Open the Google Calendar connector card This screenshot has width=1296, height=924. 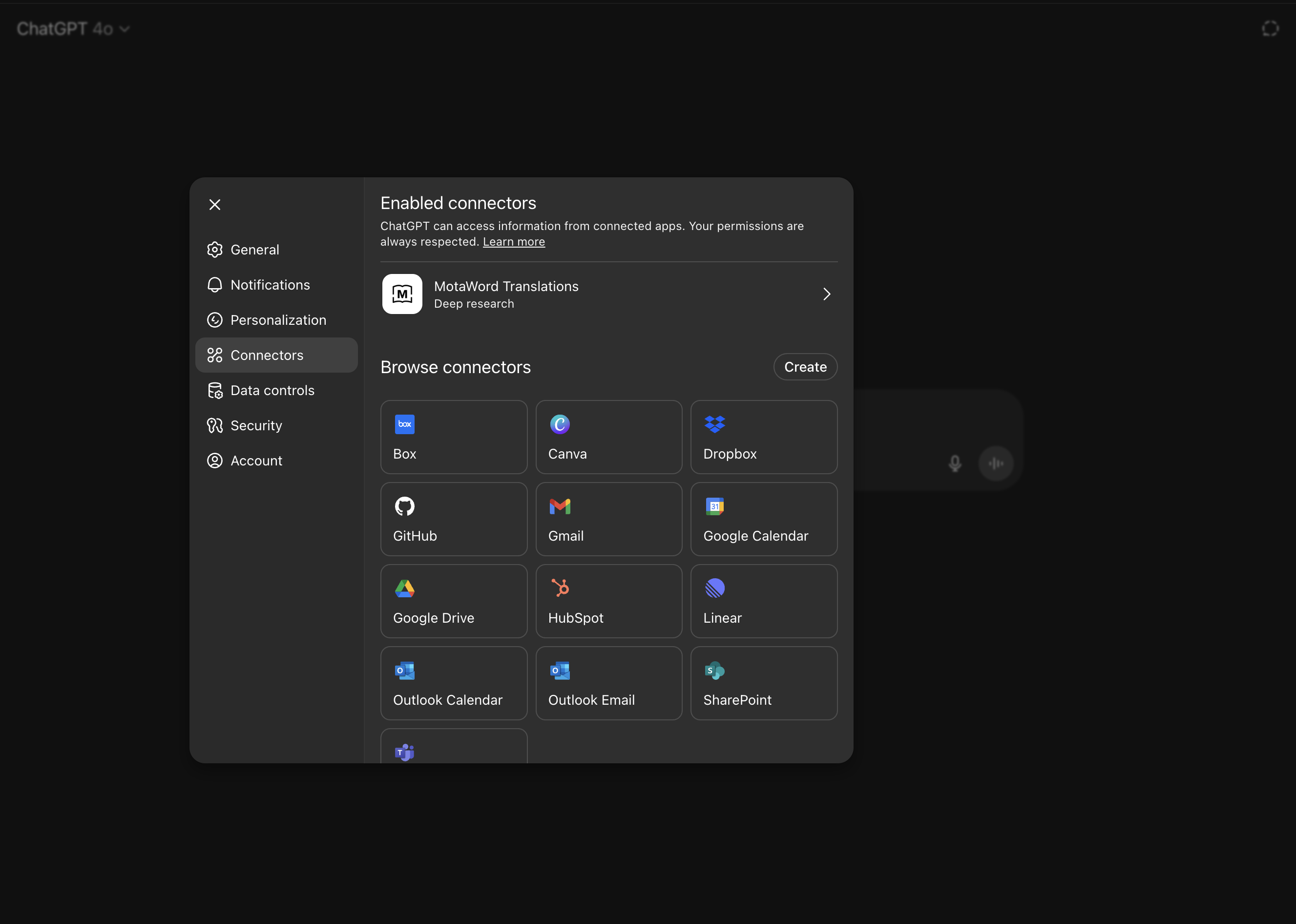(x=764, y=519)
